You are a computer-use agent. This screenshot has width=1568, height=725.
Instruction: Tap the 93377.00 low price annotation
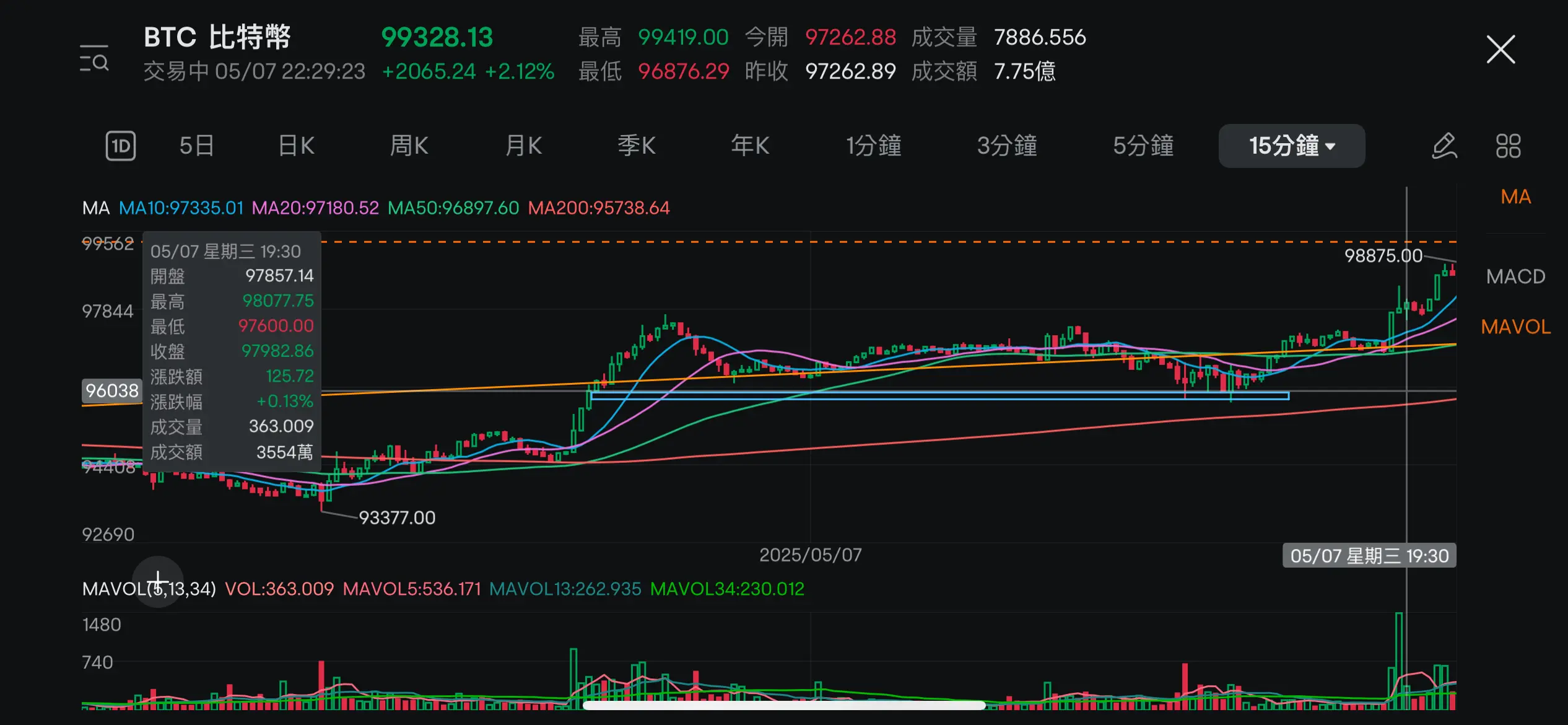tap(397, 517)
